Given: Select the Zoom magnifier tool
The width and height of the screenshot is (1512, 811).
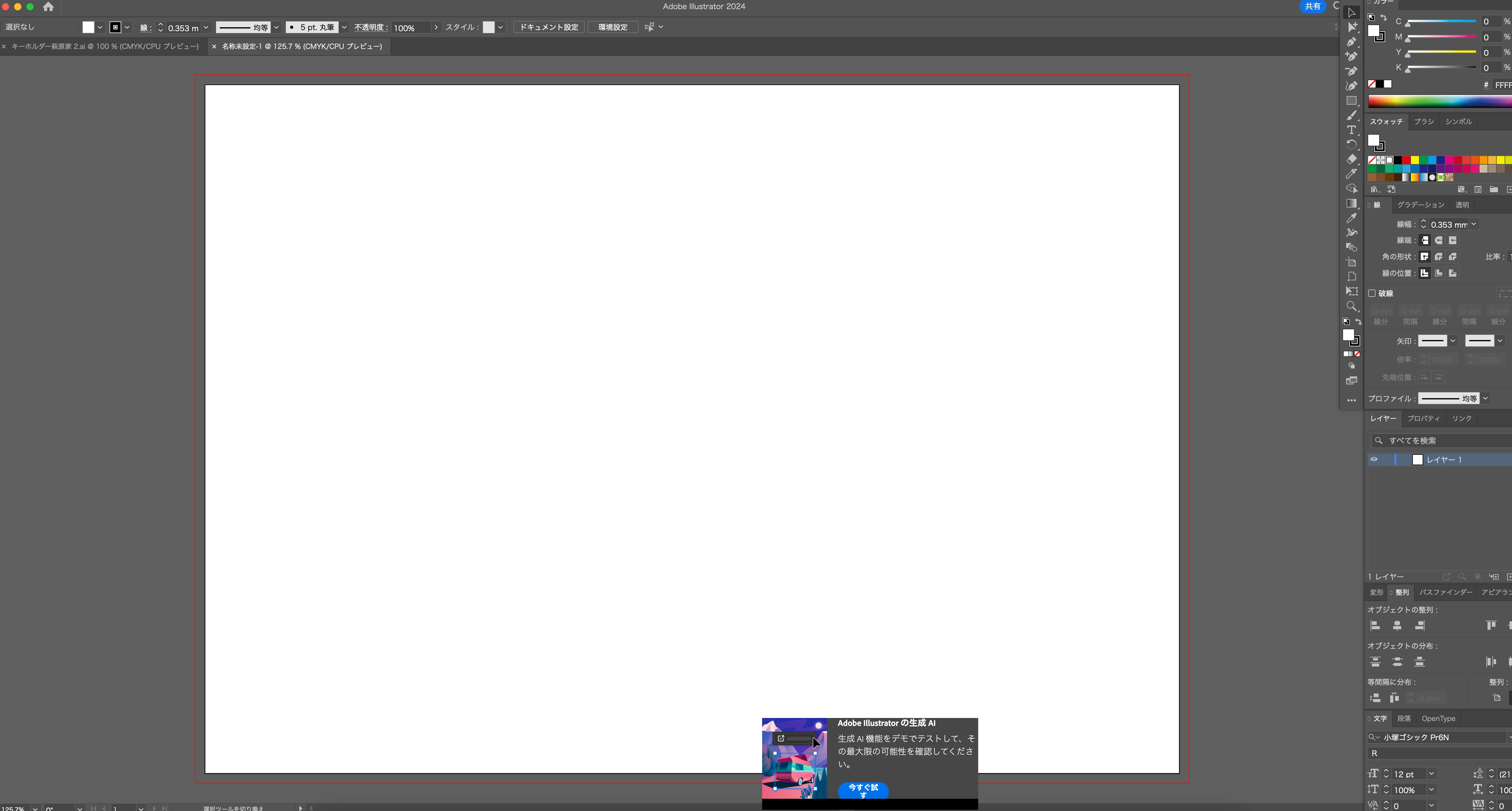Looking at the screenshot, I should (x=1351, y=306).
